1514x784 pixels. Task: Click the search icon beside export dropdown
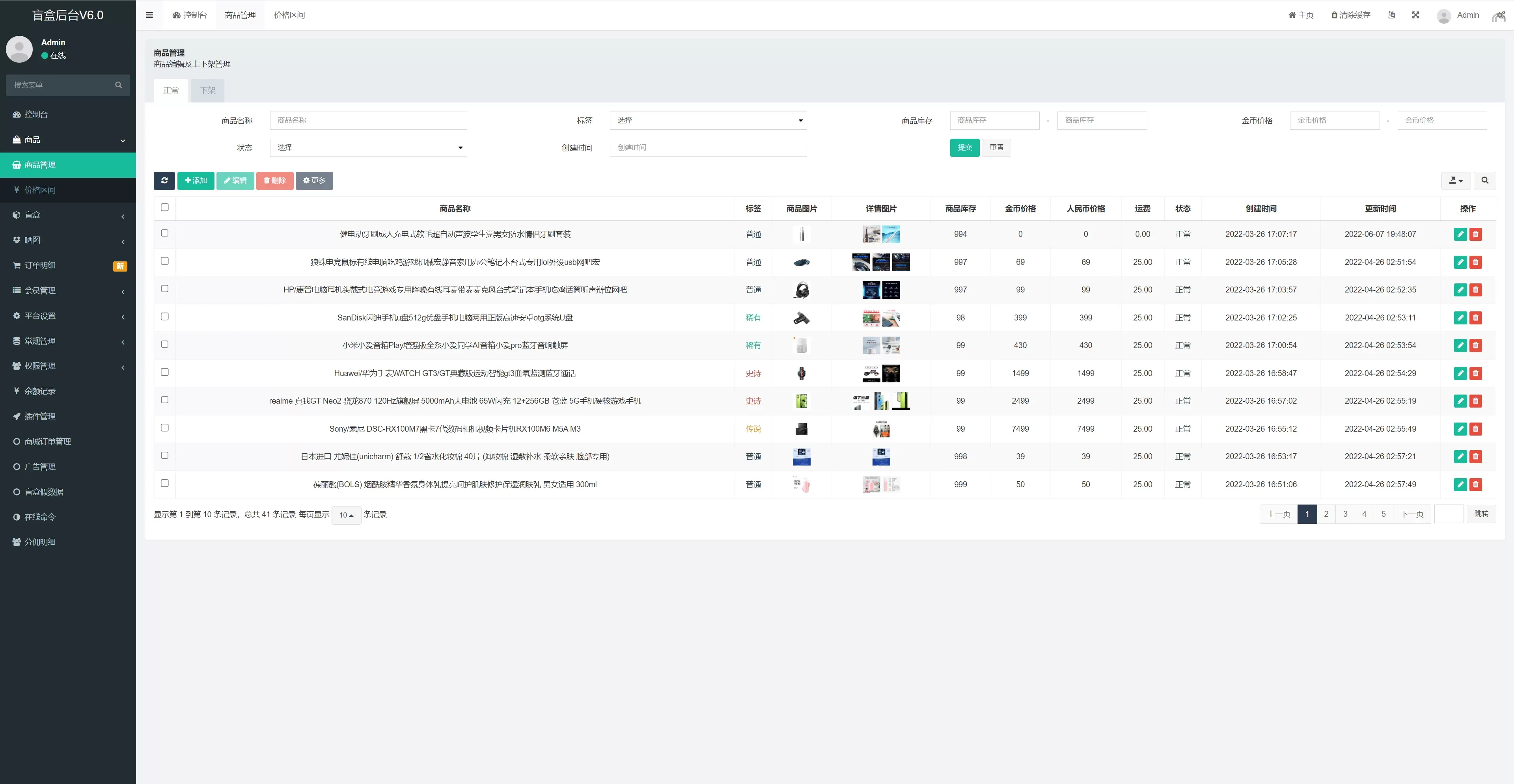tap(1484, 181)
